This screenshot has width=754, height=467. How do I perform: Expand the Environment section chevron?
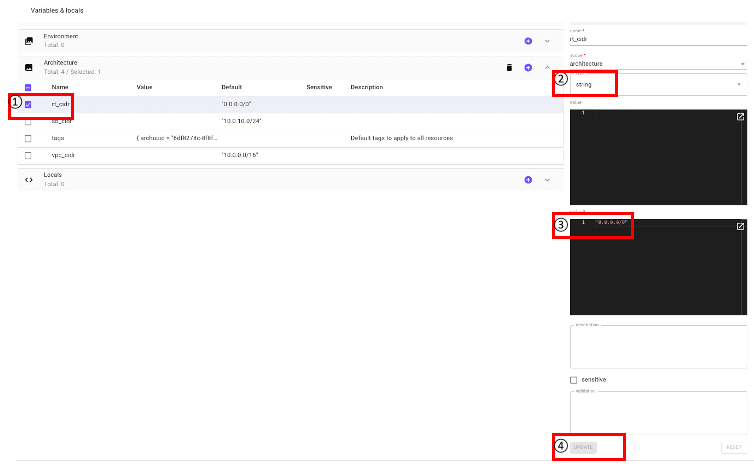547,41
